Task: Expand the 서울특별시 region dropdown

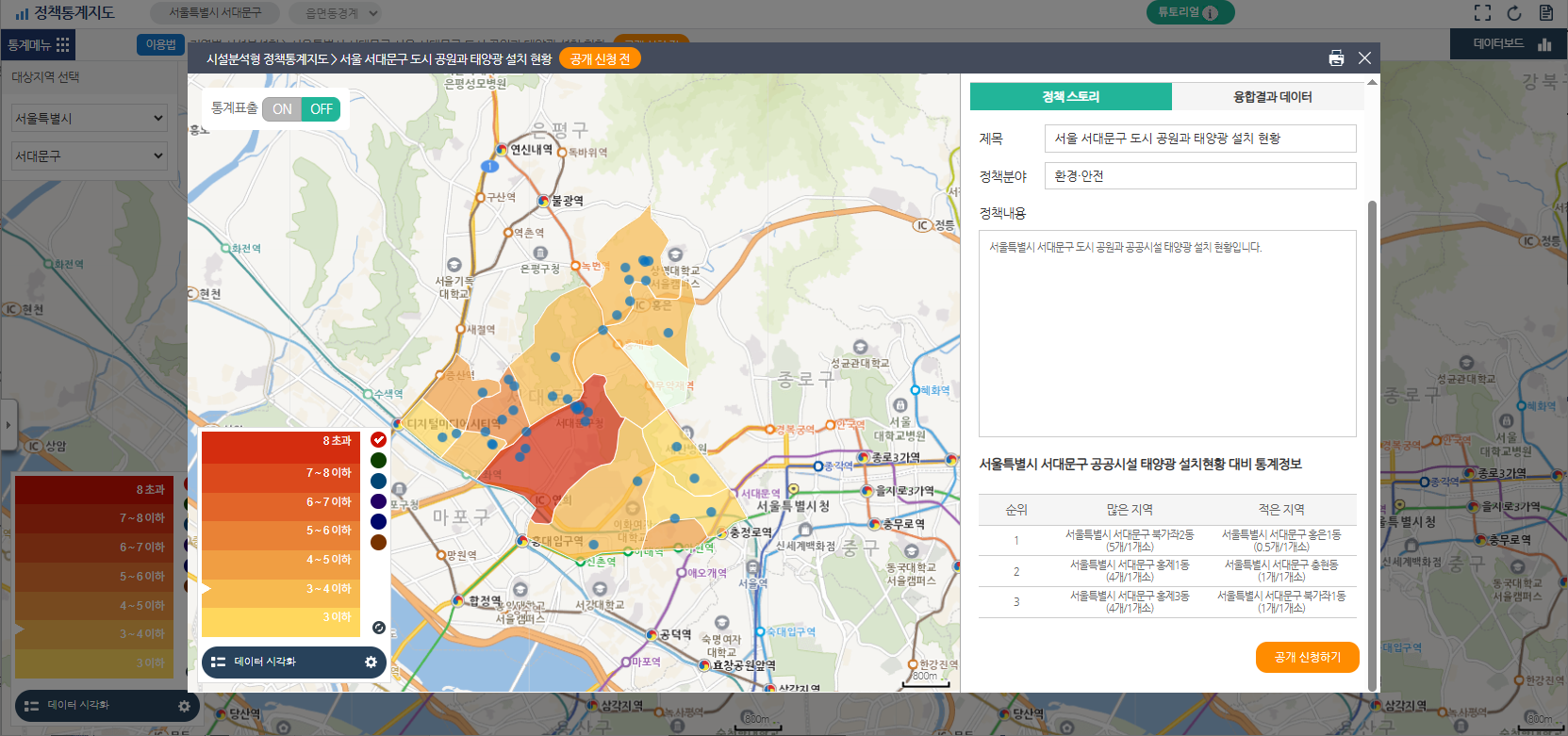Action: click(89, 118)
